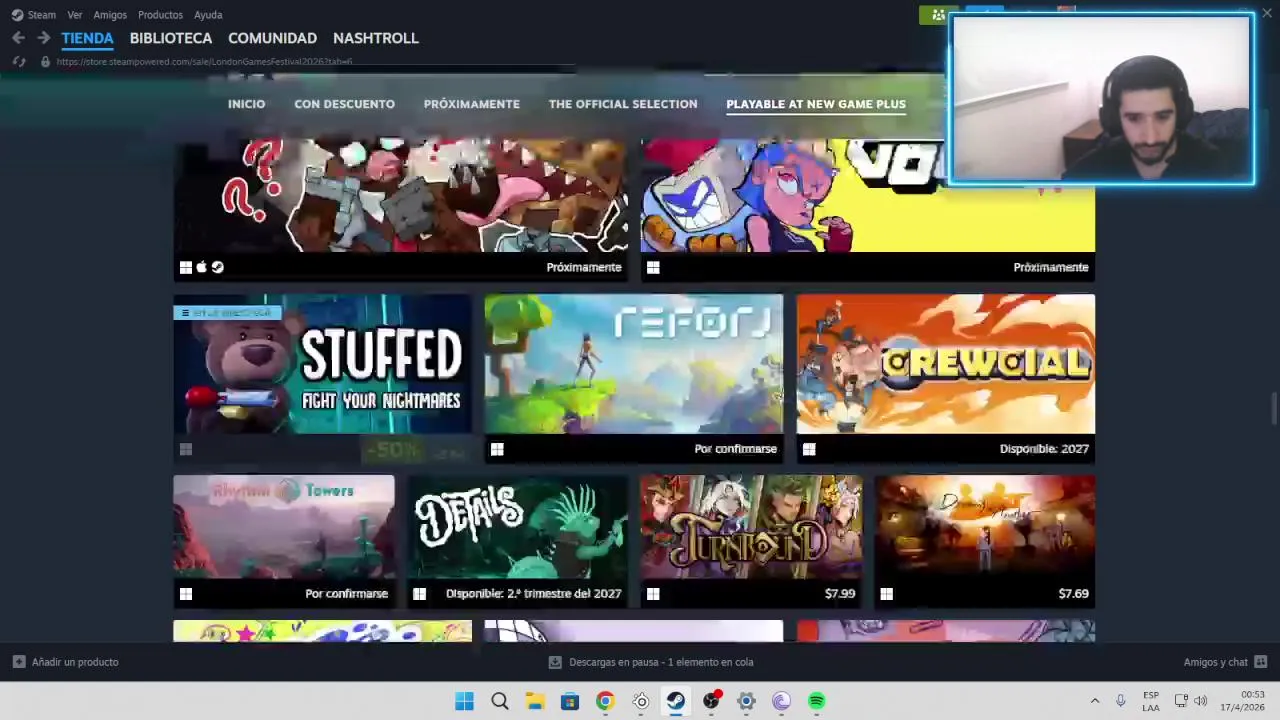
Task: Reload the store page with refresh icon
Action: (x=18, y=62)
